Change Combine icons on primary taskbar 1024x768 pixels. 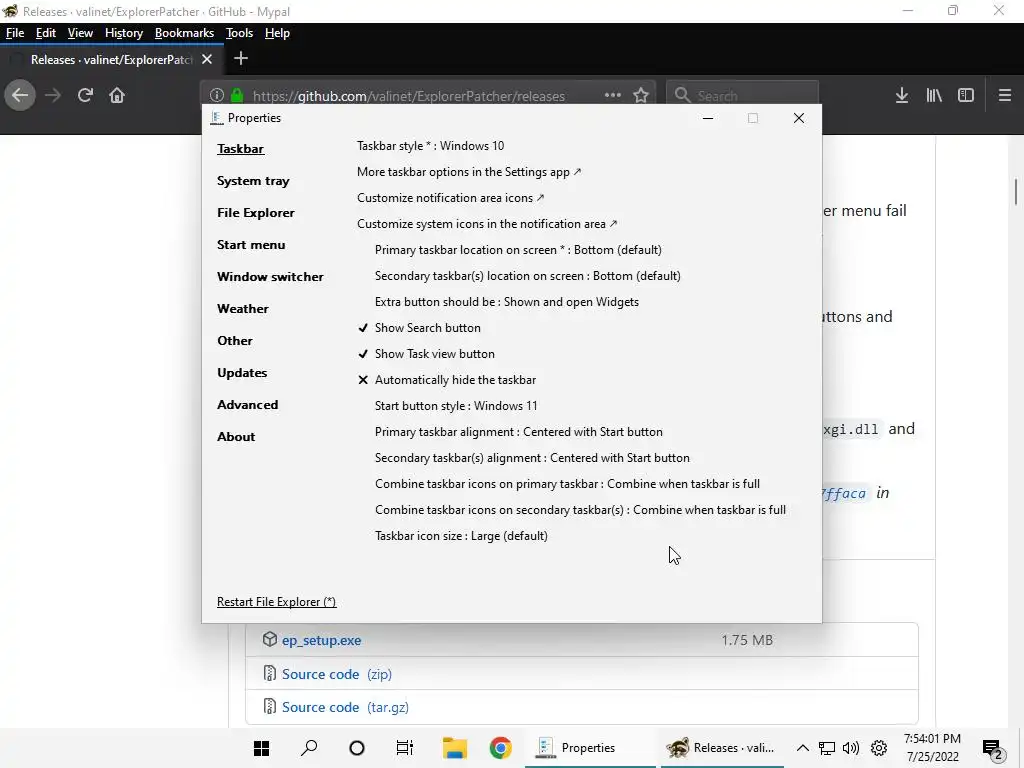567,484
